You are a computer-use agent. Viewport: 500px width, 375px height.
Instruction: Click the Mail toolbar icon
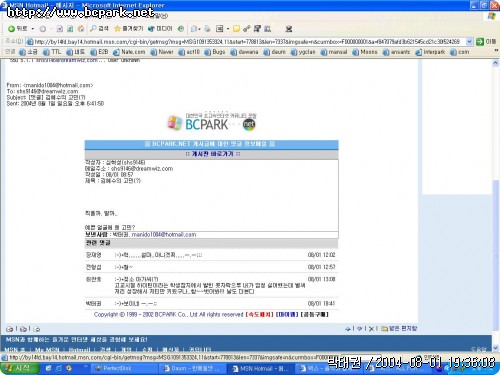(x=194, y=29)
